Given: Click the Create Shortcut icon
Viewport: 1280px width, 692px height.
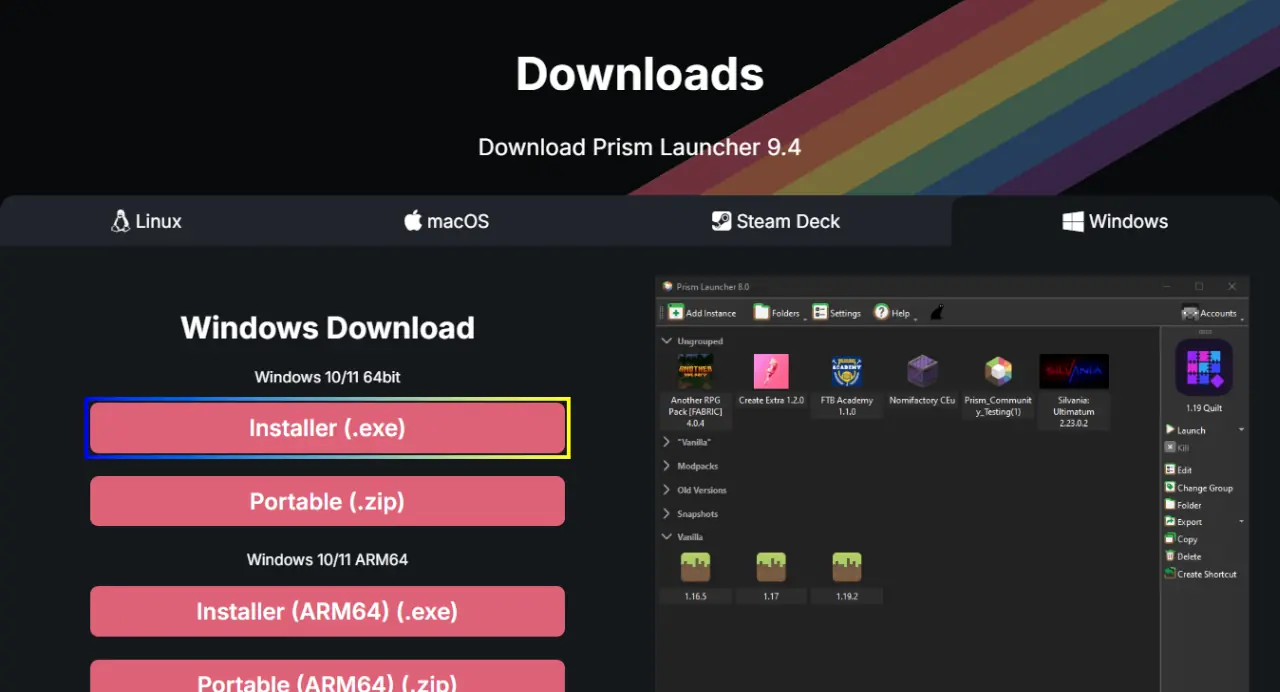Looking at the screenshot, I should pyautogui.click(x=1170, y=574).
